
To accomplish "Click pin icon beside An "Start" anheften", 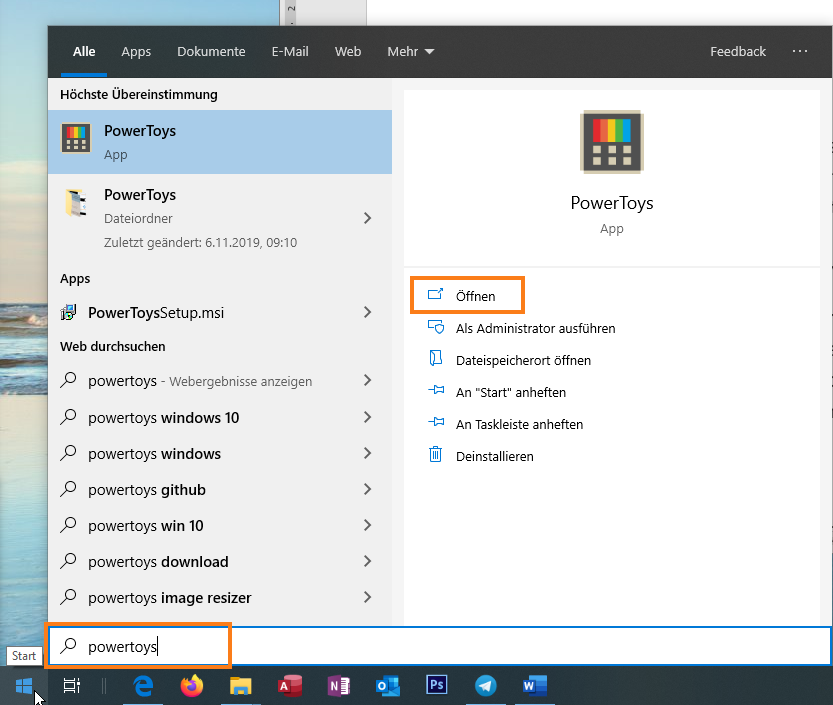I will 436,390.
